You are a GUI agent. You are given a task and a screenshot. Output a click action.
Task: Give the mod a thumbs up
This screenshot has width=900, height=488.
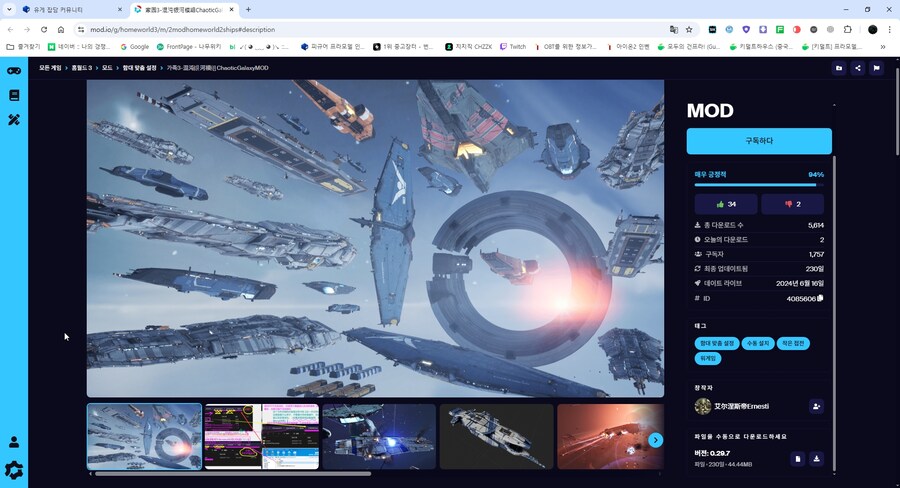[x=725, y=204]
